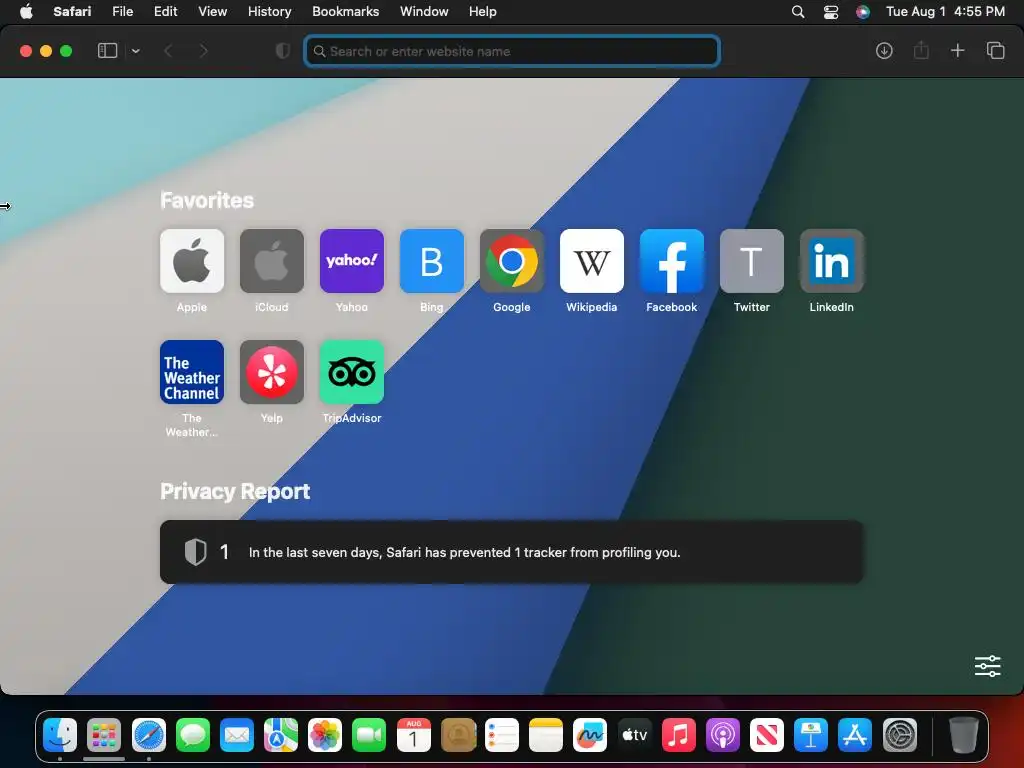Open the View menu
The width and height of the screenshot is (1024, 768).
pyautogui.click(x=213, y=11)
